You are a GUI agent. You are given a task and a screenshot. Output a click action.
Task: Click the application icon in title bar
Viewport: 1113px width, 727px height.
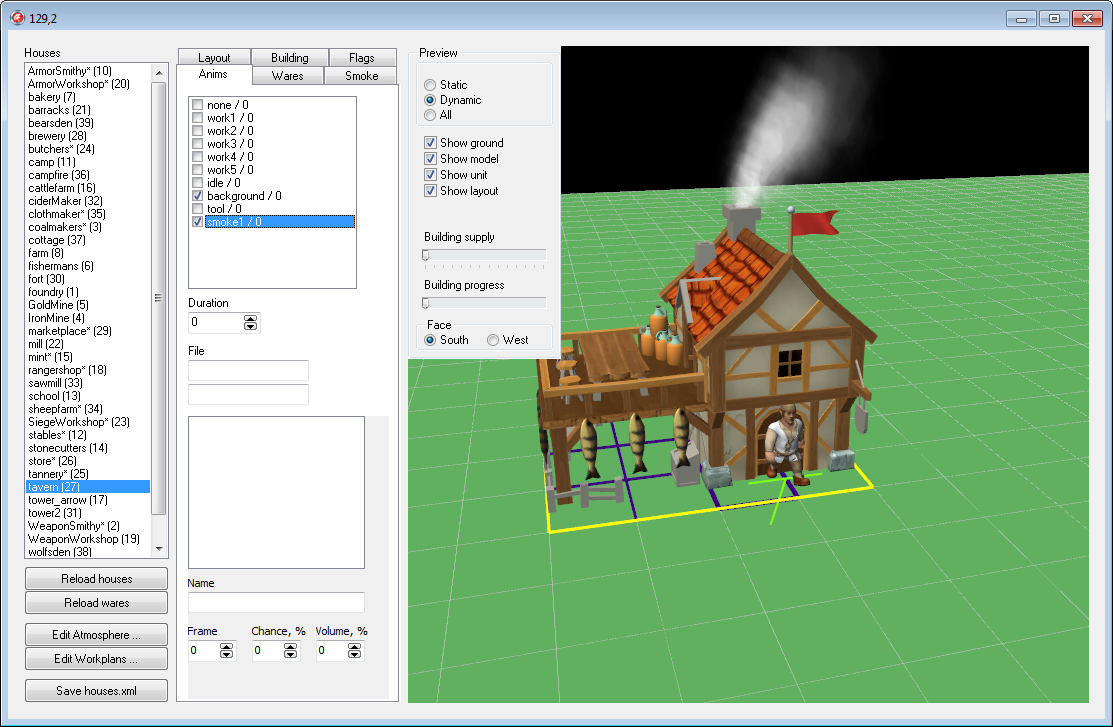pyautogui.click(x=18, y=18)
